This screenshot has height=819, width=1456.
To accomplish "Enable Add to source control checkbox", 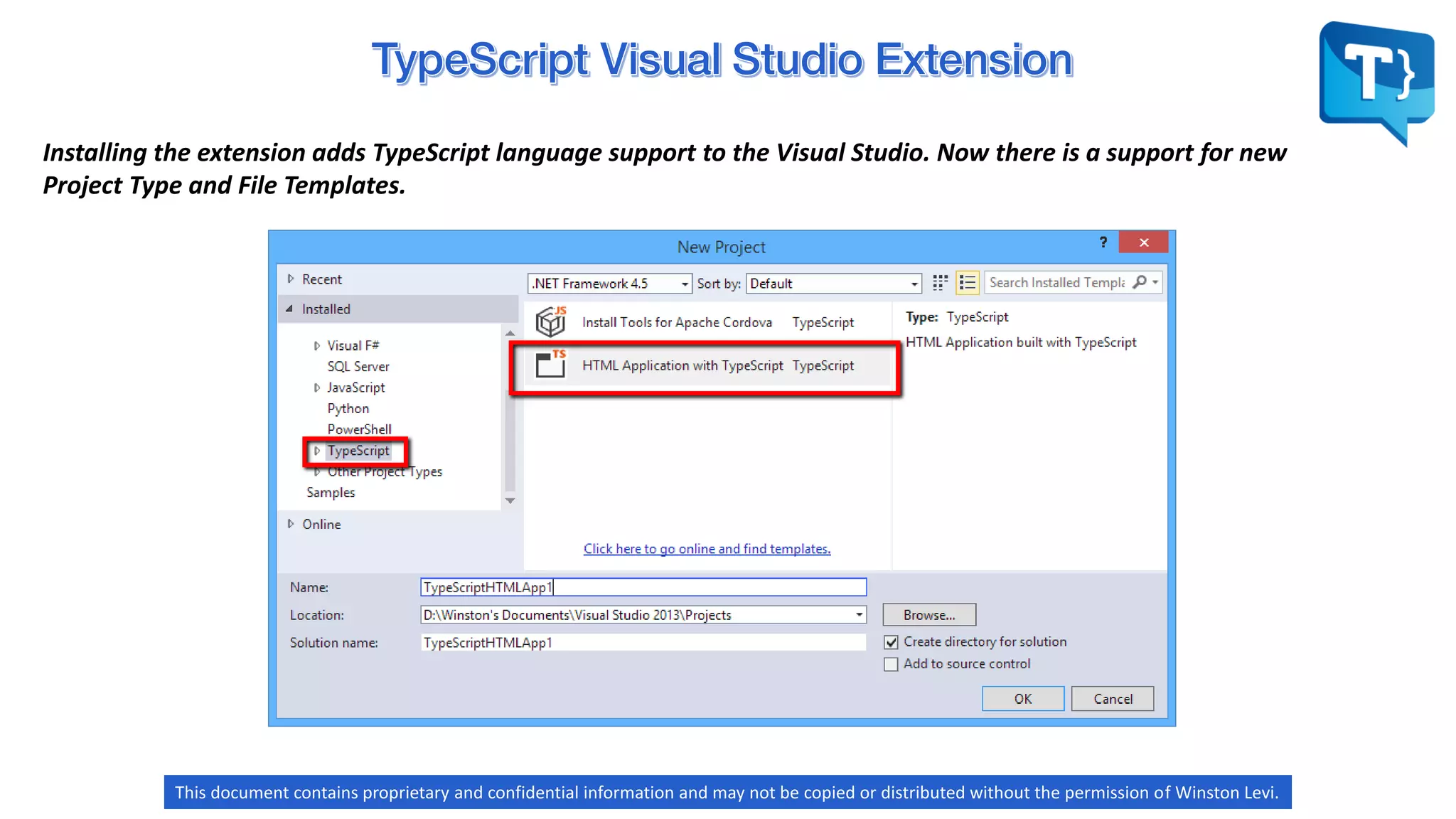I will pyautogui.click(x=891, y=665).
